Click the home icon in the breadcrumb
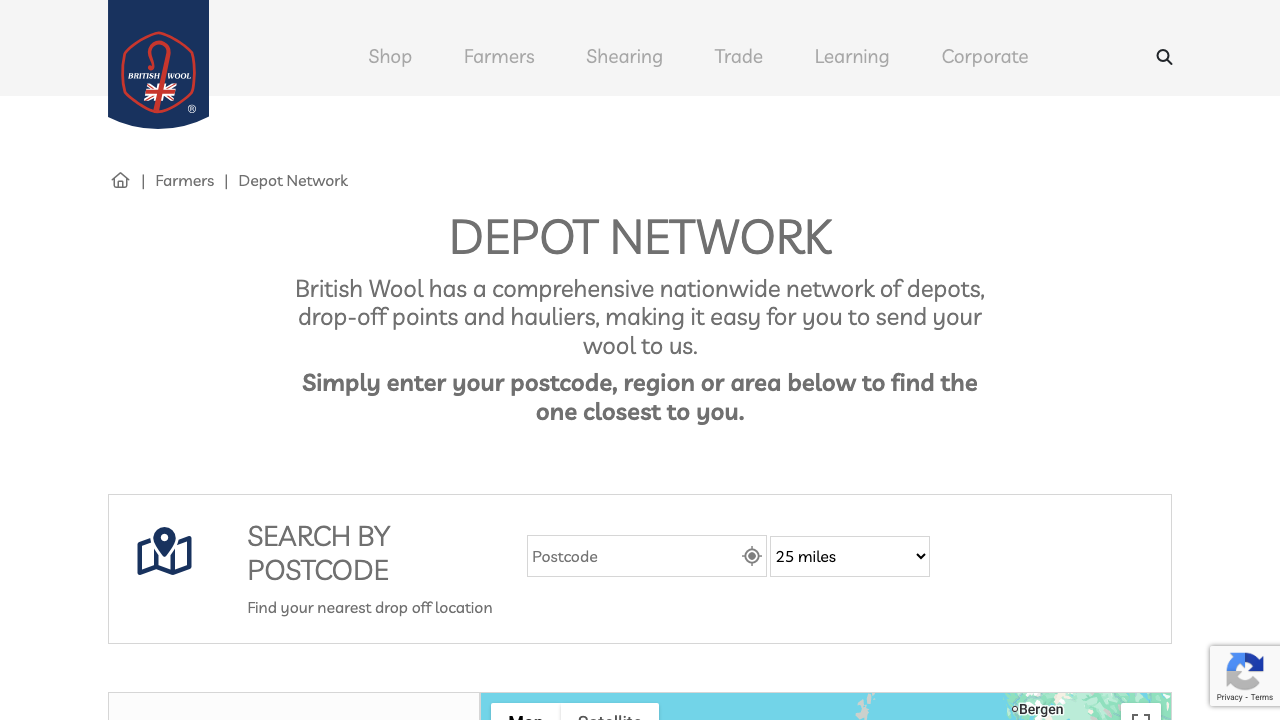Screen dimensions: 1280x720 (120, 180)
